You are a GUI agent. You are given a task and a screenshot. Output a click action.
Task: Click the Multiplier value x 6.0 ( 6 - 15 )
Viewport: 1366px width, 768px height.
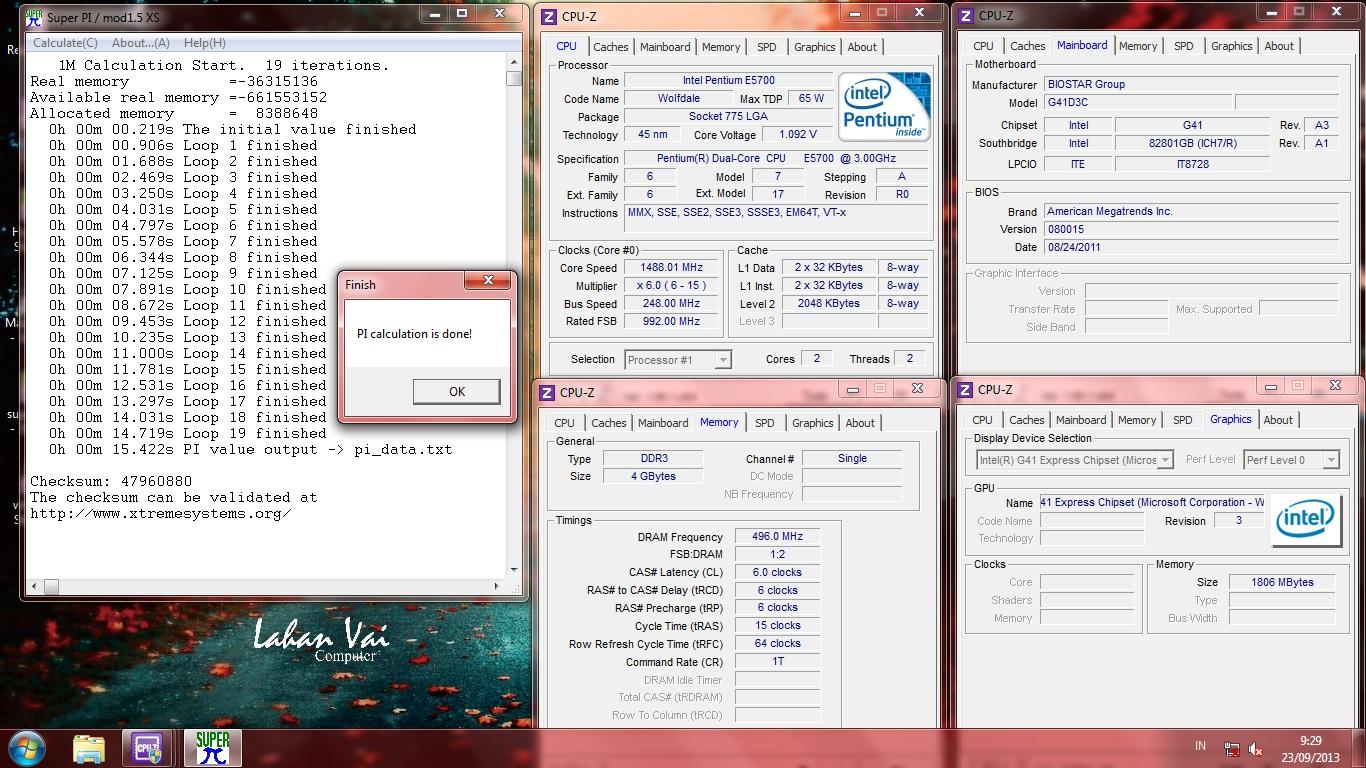coord(672,286)
